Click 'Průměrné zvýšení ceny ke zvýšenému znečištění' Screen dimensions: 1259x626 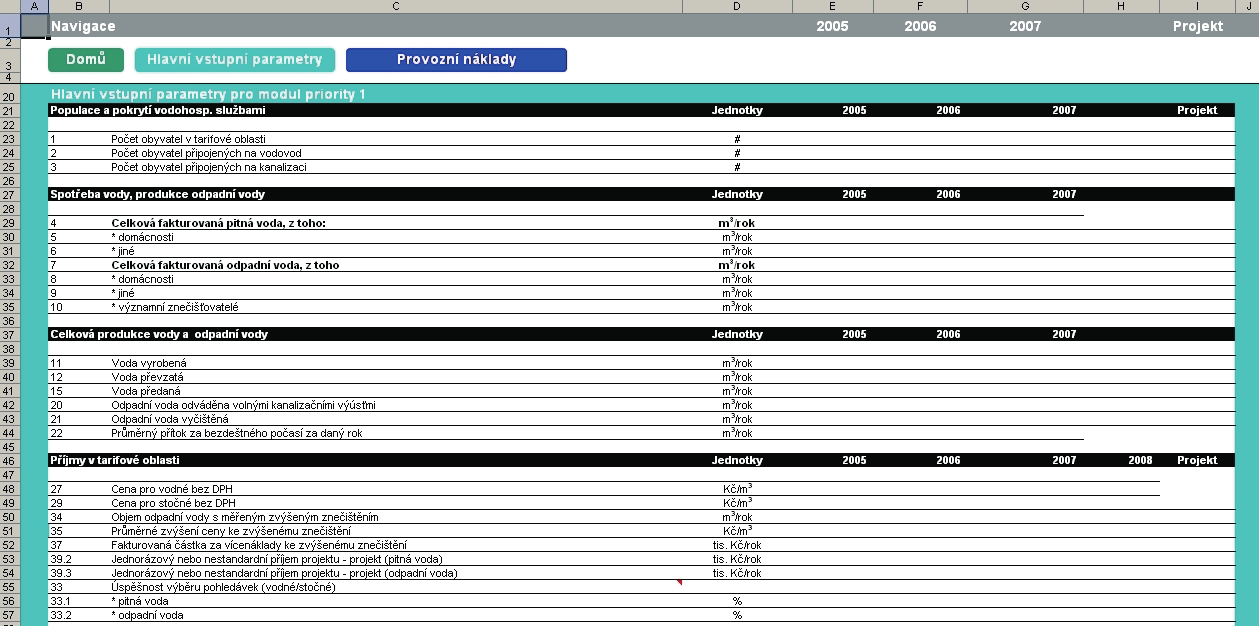click(231, 531)
